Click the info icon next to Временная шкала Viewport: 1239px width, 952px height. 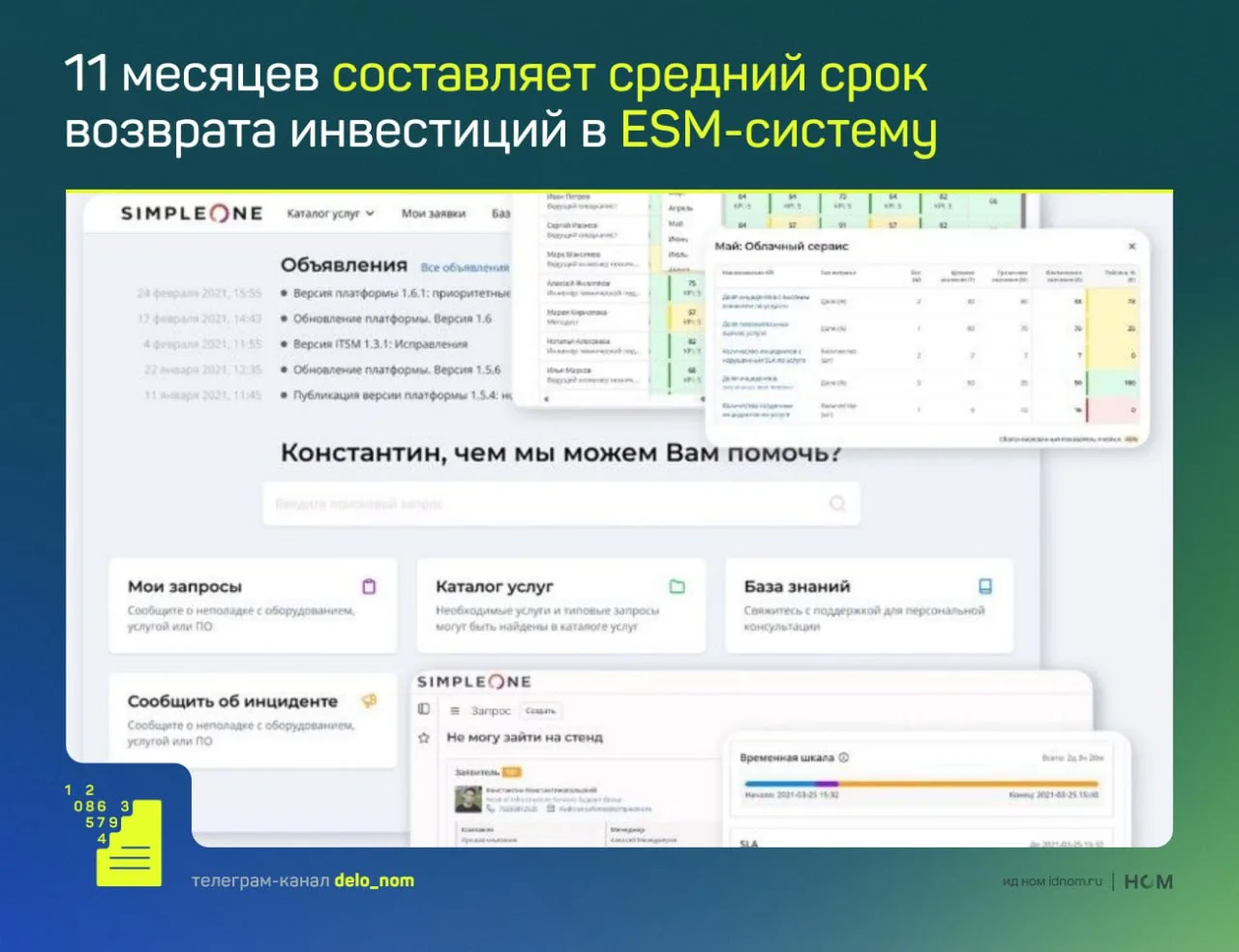click(x=844, y=758)
